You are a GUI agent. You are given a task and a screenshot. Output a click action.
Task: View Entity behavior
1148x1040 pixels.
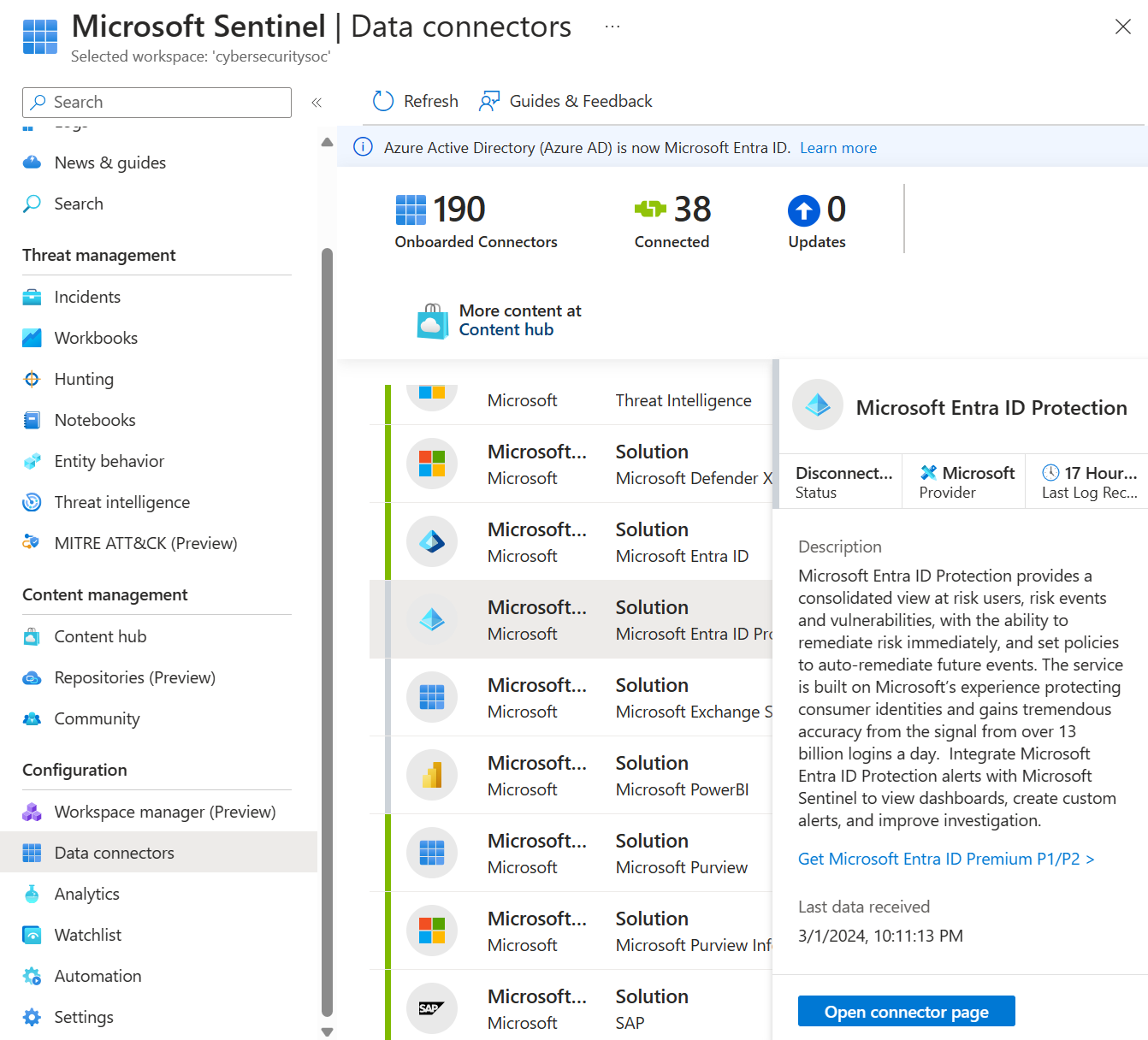[x=109, y=461]
